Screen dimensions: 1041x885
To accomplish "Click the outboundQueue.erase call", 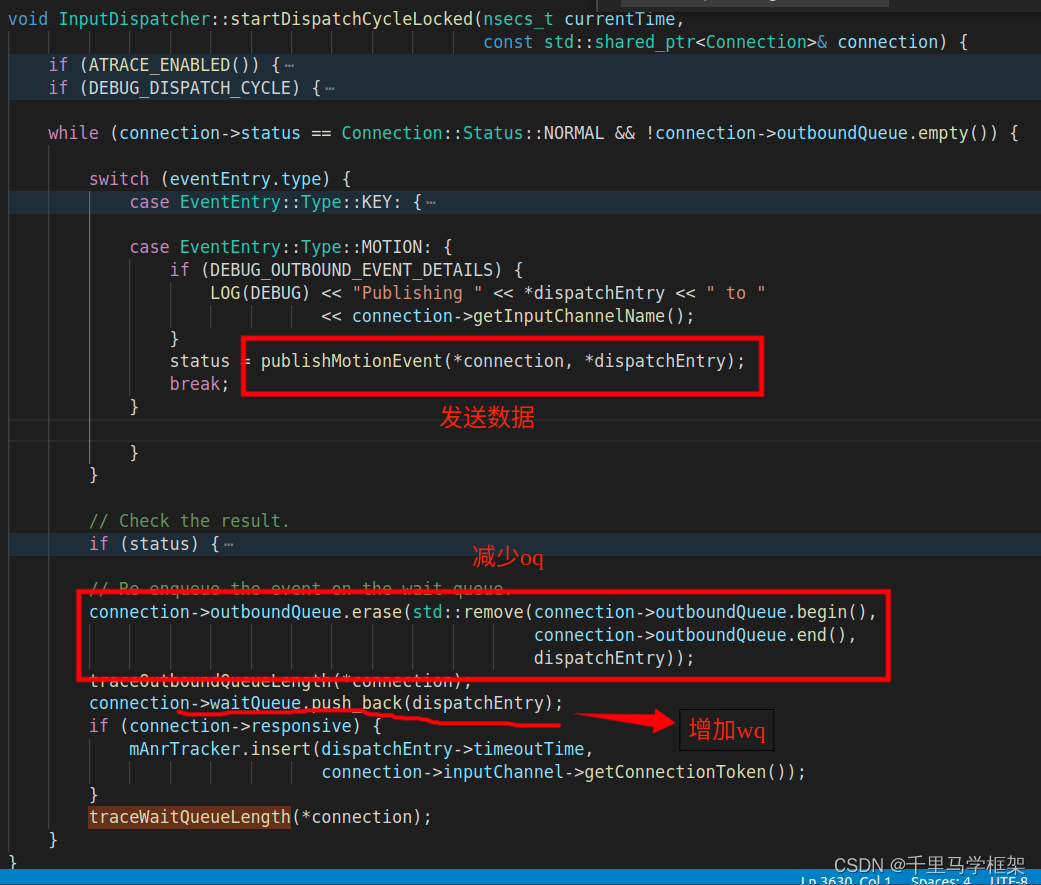I will point(306,612).
